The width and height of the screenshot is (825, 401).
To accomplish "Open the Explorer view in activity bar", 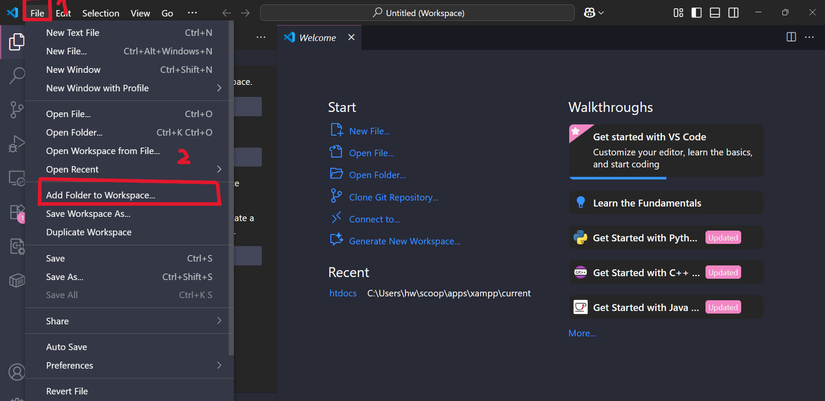I will pyautogui.click(x=16, y=42).
